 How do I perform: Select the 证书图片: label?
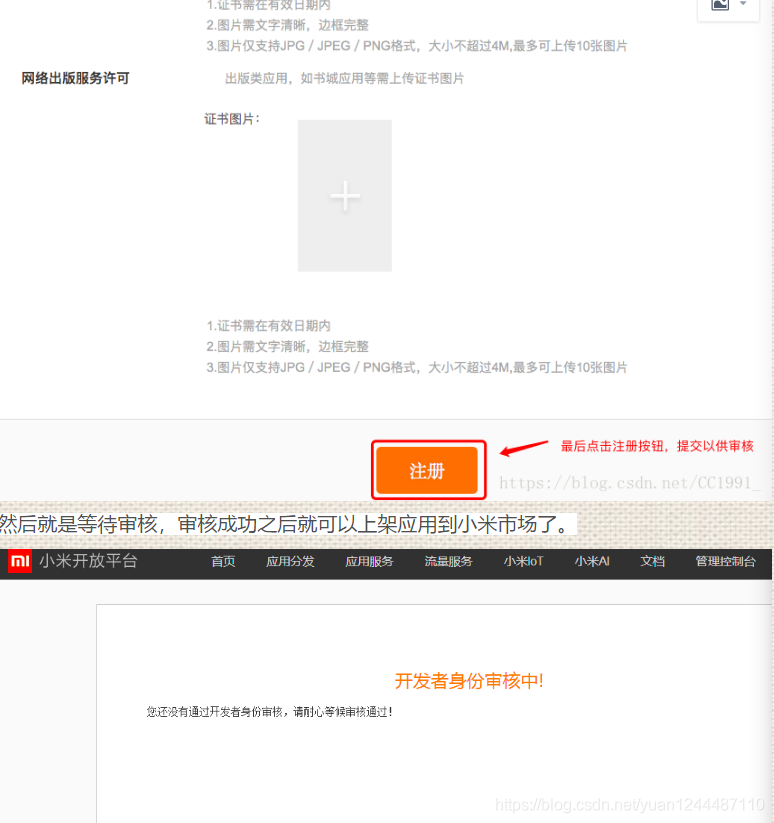[x=232, y=119]
